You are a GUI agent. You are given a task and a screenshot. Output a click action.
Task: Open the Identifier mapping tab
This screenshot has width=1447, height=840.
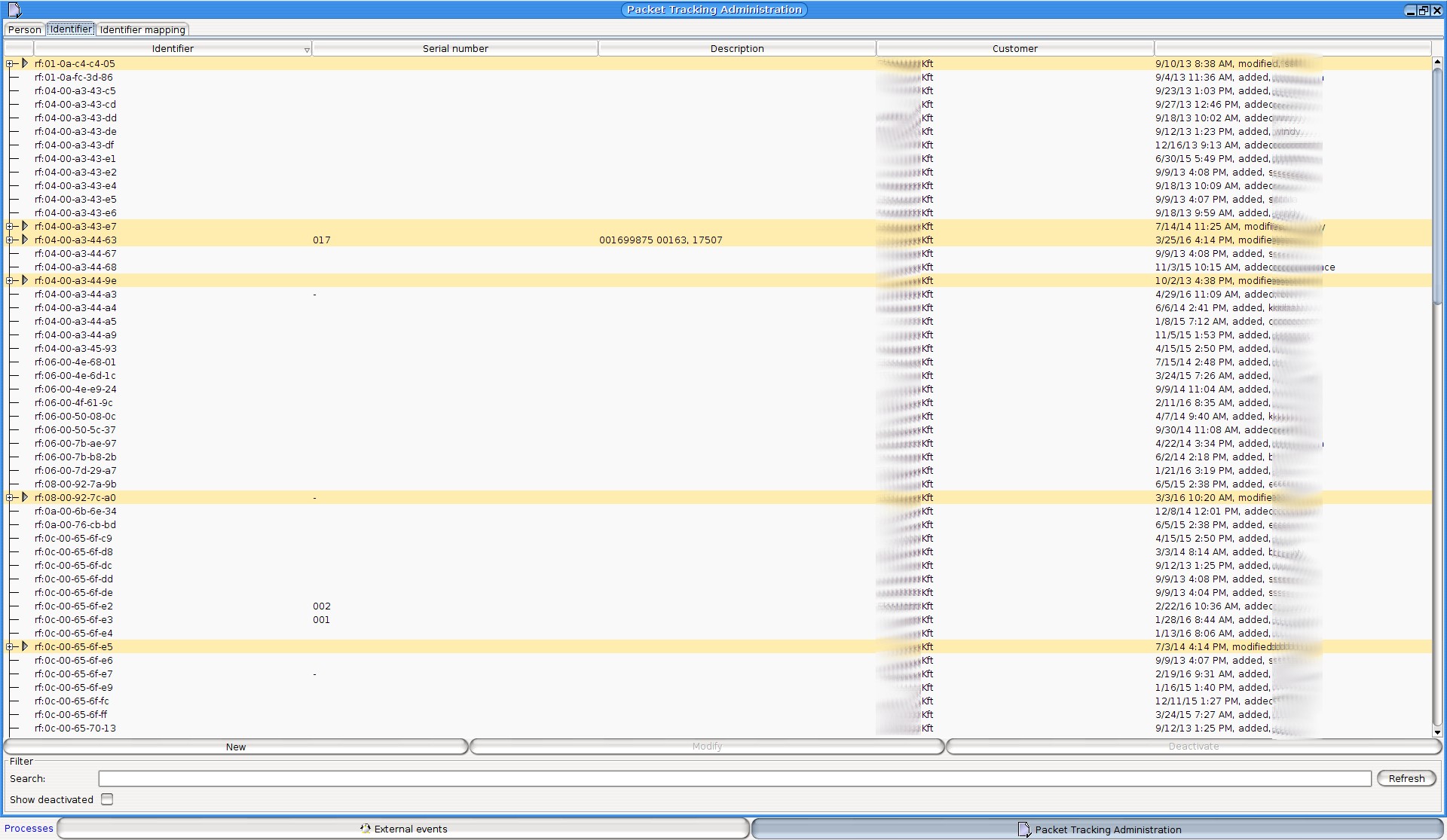142,29
